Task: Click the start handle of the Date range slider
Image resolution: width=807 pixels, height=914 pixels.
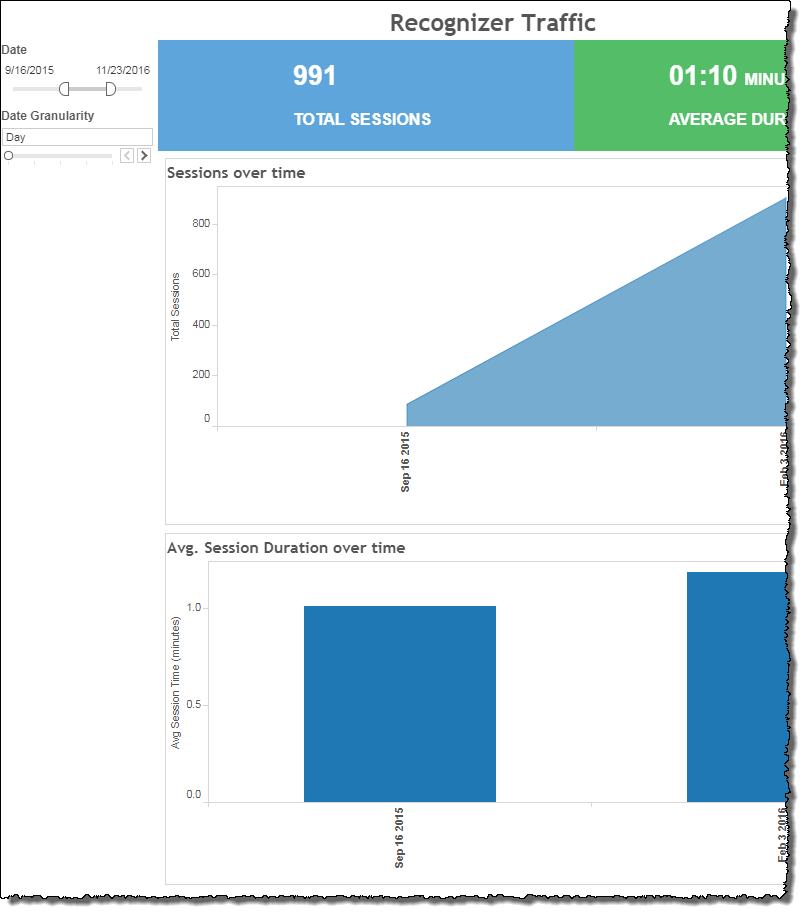Action: [64, 89]
